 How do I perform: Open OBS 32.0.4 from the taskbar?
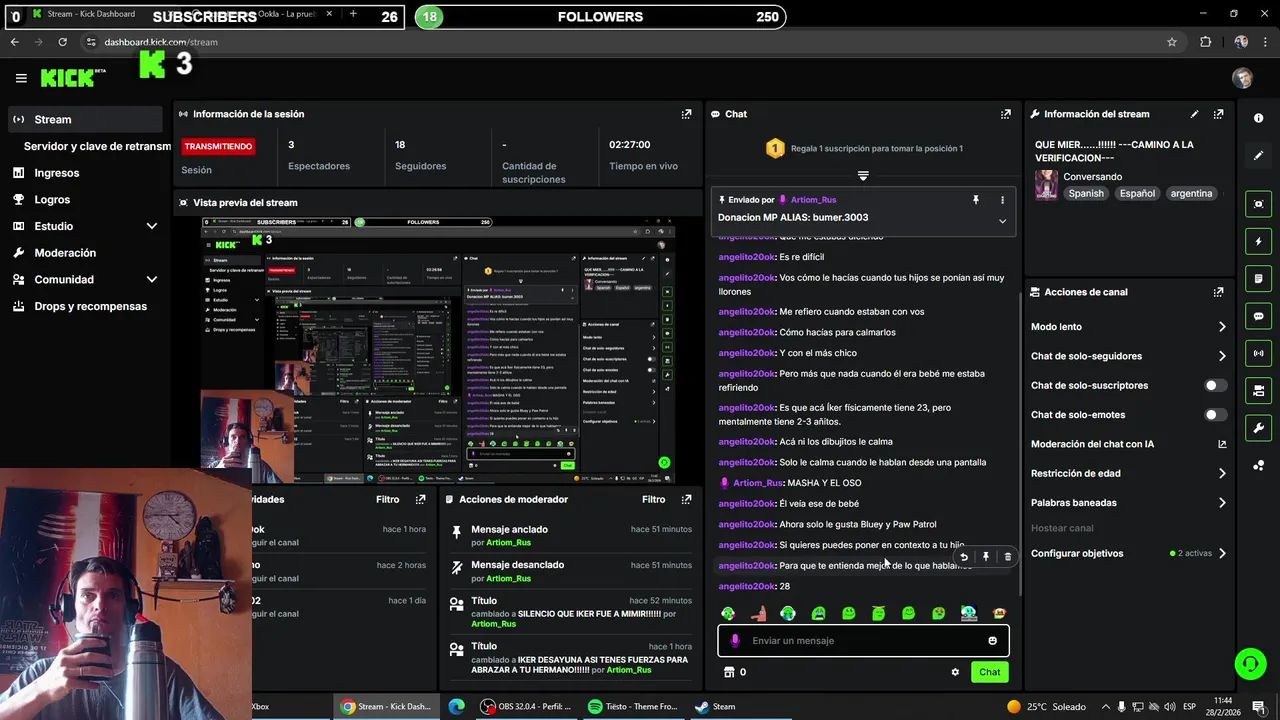[x=525, y=706]
